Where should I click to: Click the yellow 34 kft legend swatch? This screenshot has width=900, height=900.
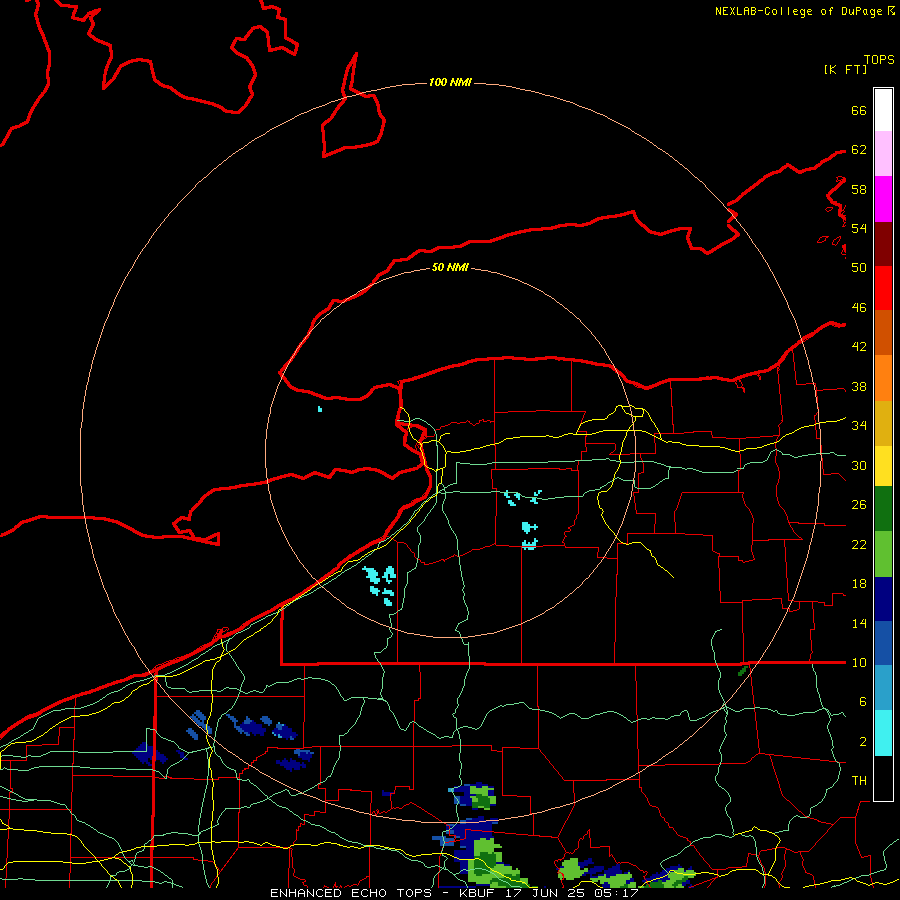click(883, 466)
